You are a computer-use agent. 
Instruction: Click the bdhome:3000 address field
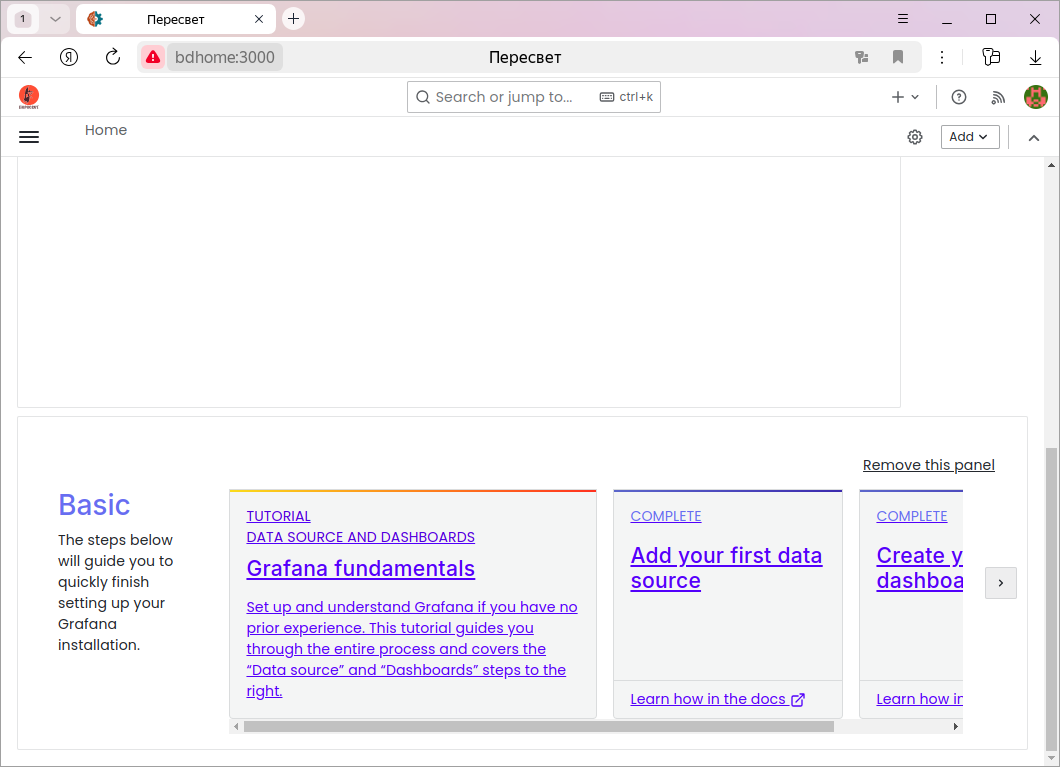click(224, 57)
